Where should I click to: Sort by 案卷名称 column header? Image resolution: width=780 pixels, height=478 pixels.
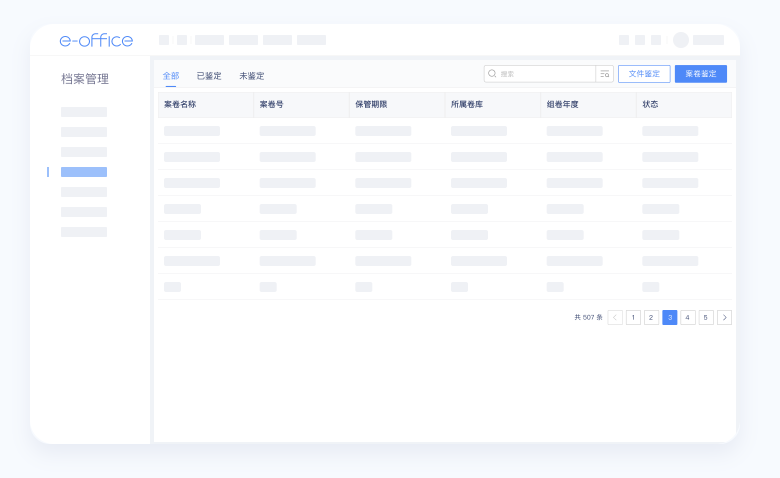click(x=180, y=104)
